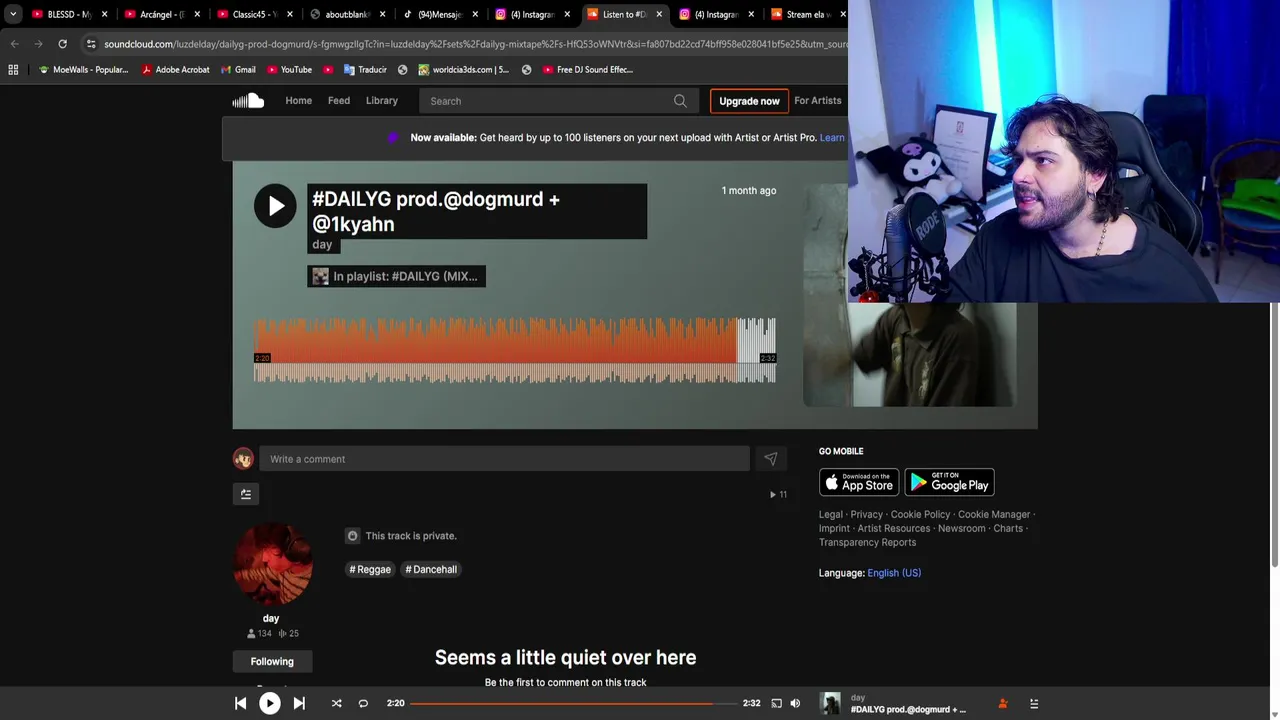Mute the volume in the player bar
This screenshot has height=720, width=1280.
(795, 703)
